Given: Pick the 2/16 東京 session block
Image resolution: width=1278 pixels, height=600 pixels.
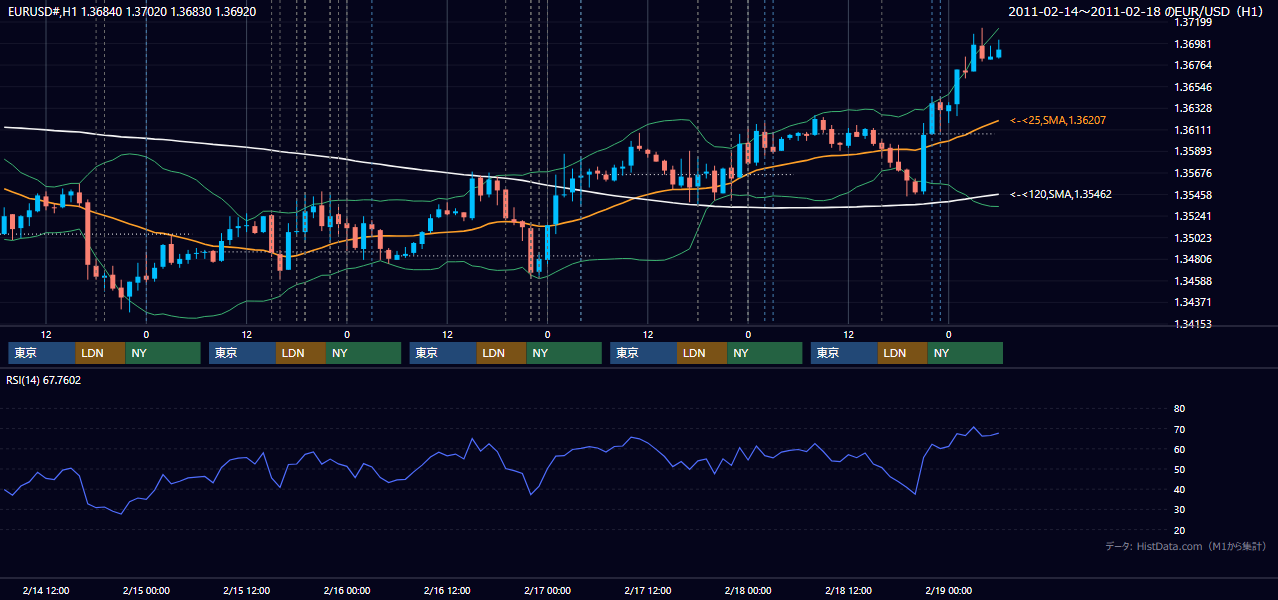Looking at the screenshot, I should click(x=443, y=353).
